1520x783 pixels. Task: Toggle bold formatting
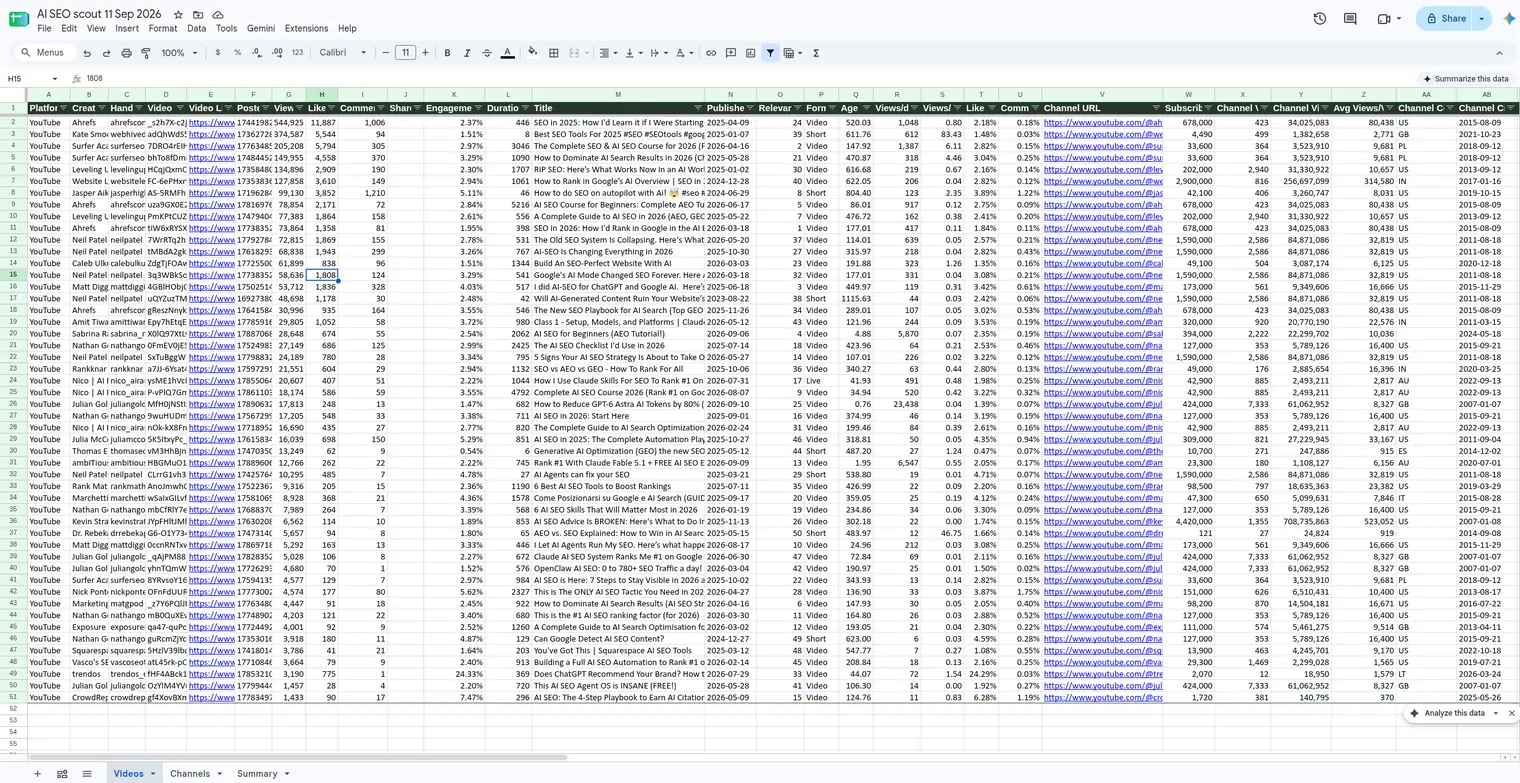[x=447, y=53]
